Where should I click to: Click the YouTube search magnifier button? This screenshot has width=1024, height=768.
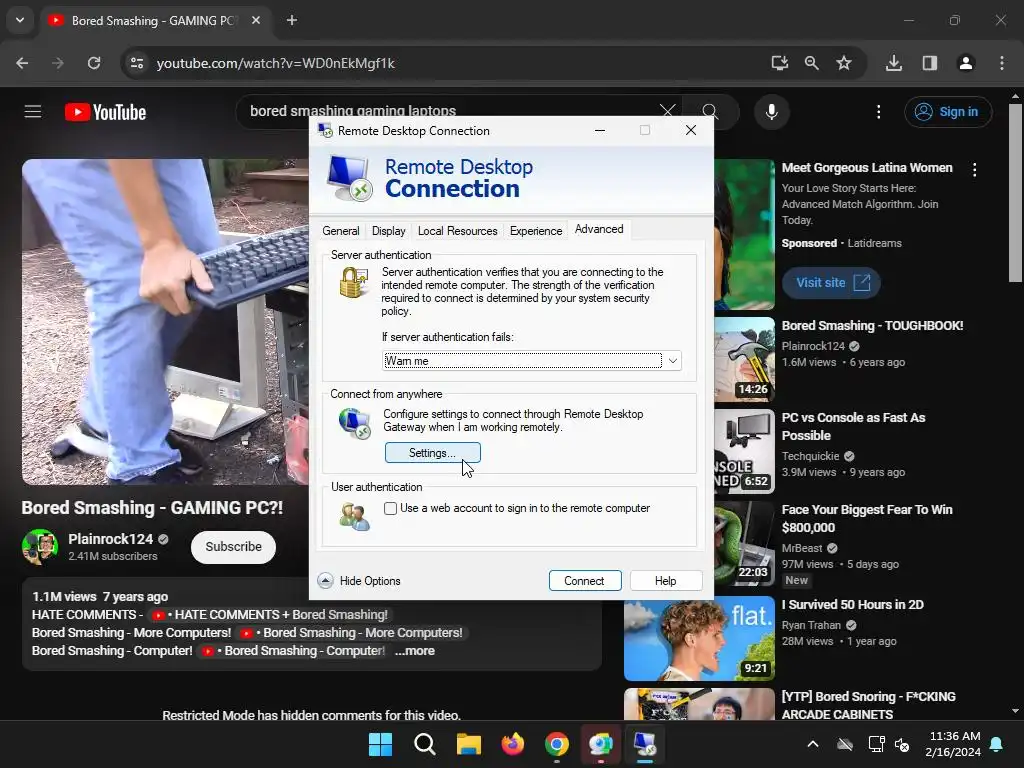pos(710,112)
